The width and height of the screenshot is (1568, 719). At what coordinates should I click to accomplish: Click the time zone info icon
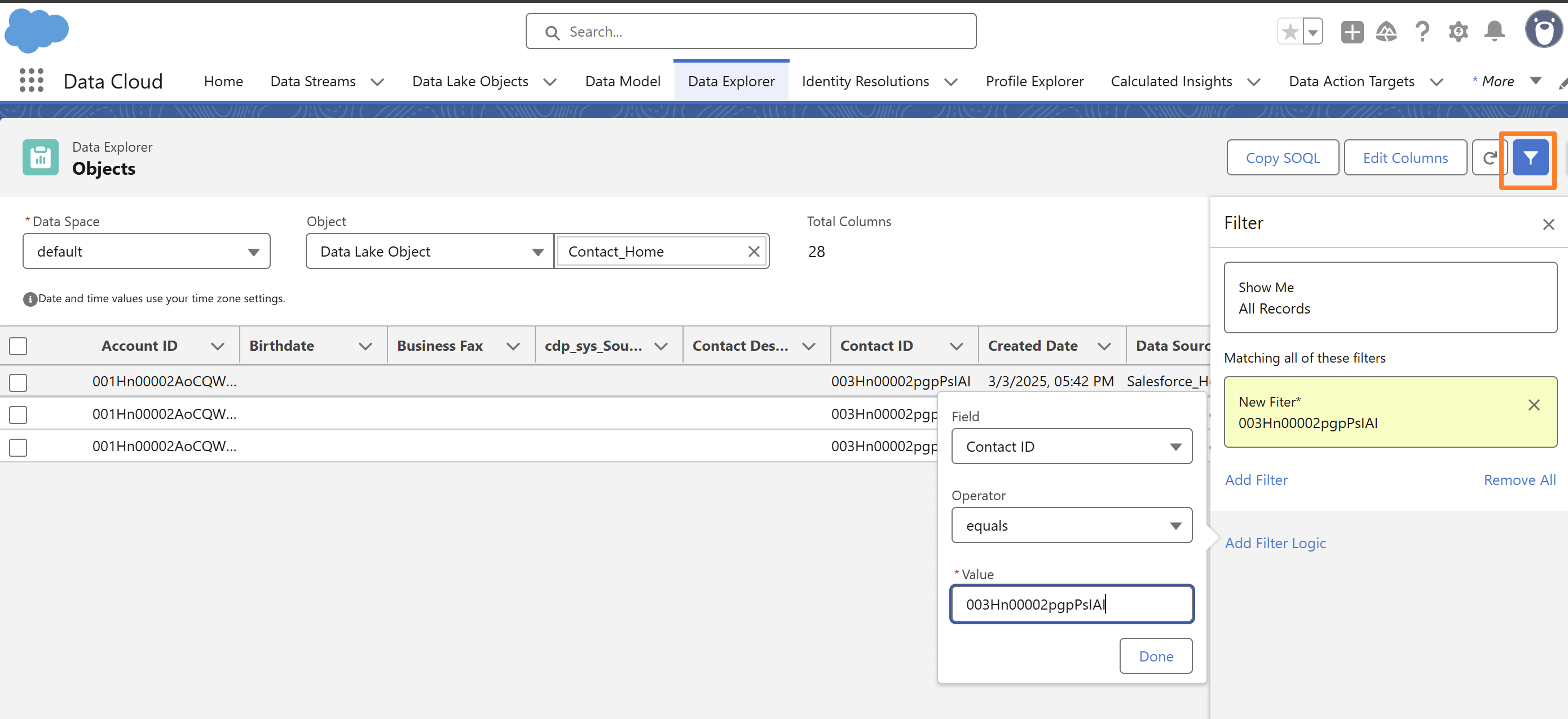(x=30, y=299)
